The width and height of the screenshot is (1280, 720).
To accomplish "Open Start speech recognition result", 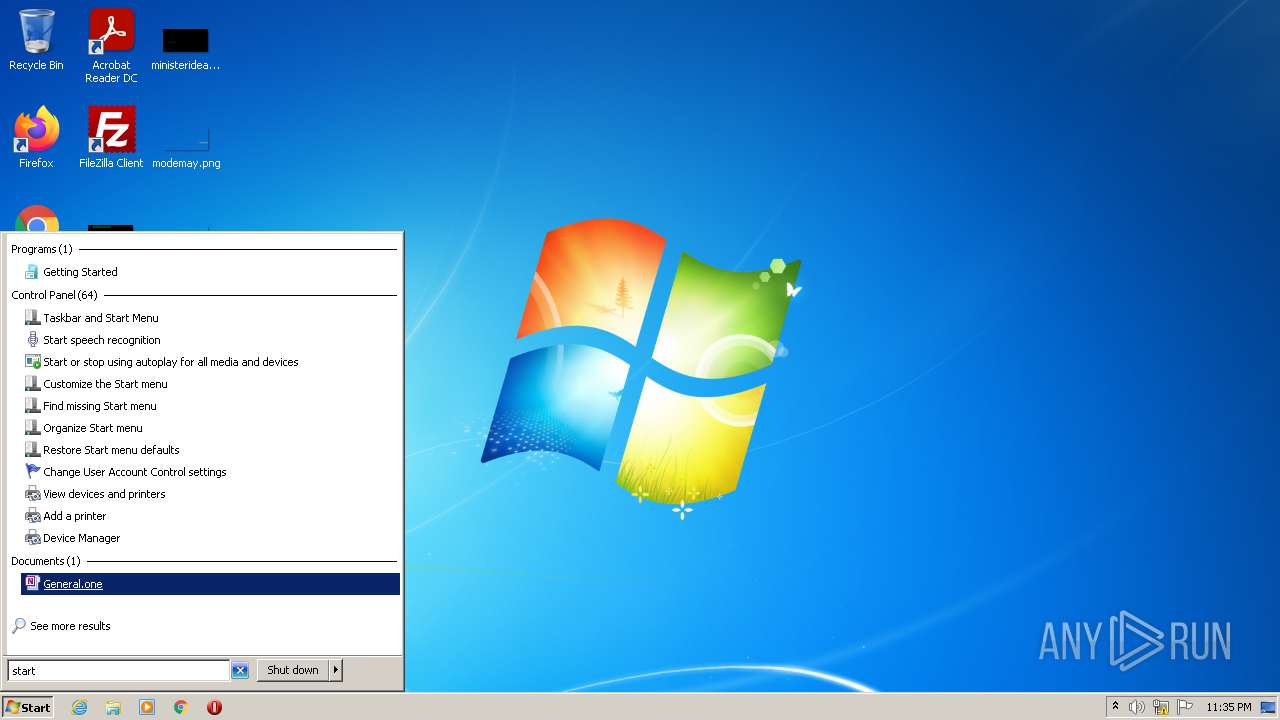I will (211, 340).
